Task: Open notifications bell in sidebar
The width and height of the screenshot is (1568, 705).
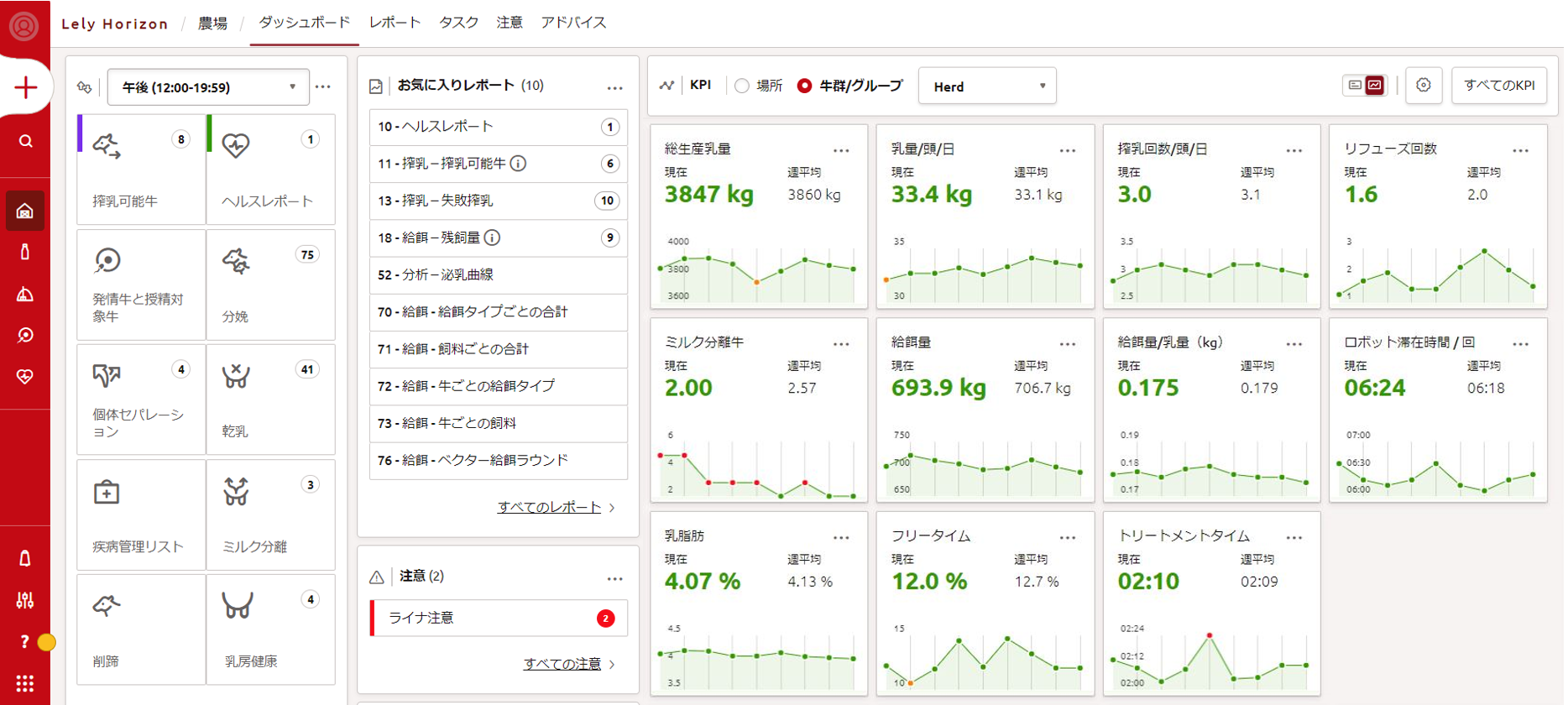Action: click(25, 558)
